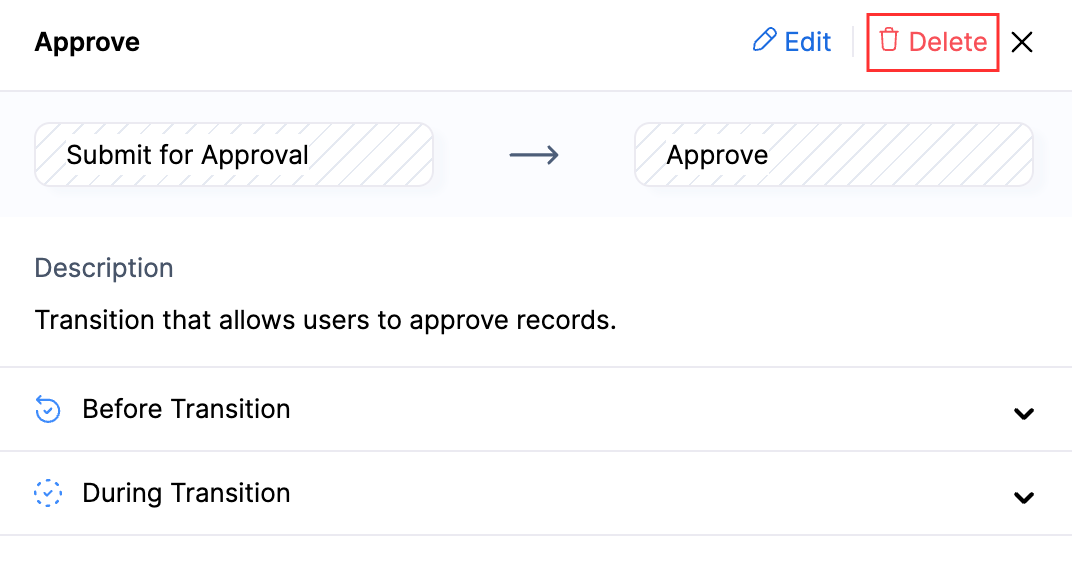Click the During Transition row header

(x=185, y=493)
